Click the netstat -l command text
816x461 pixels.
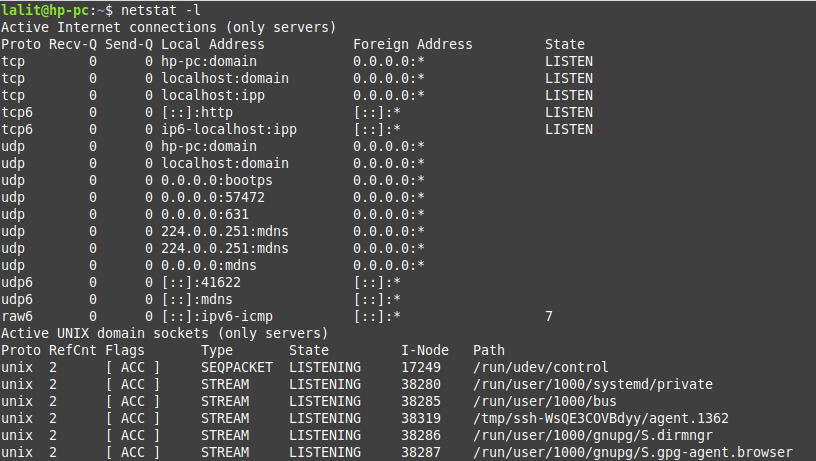pos(161,10)
